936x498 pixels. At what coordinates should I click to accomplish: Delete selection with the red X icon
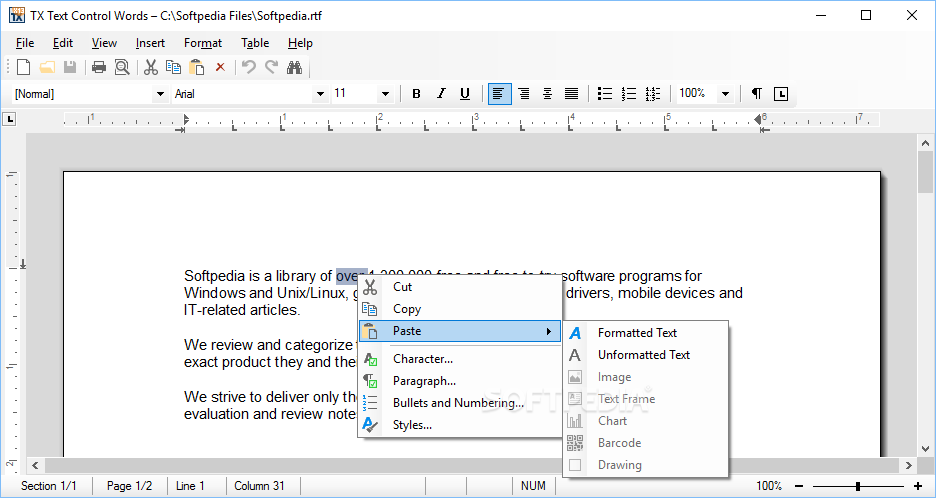pos(220,67)
